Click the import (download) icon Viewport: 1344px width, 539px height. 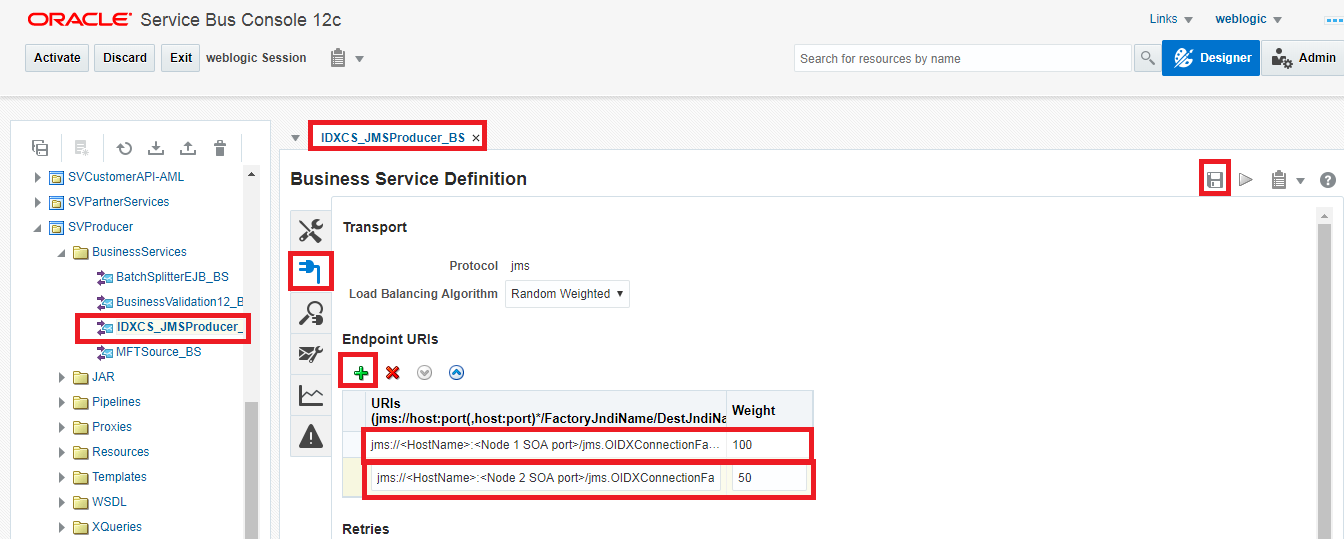156,148
